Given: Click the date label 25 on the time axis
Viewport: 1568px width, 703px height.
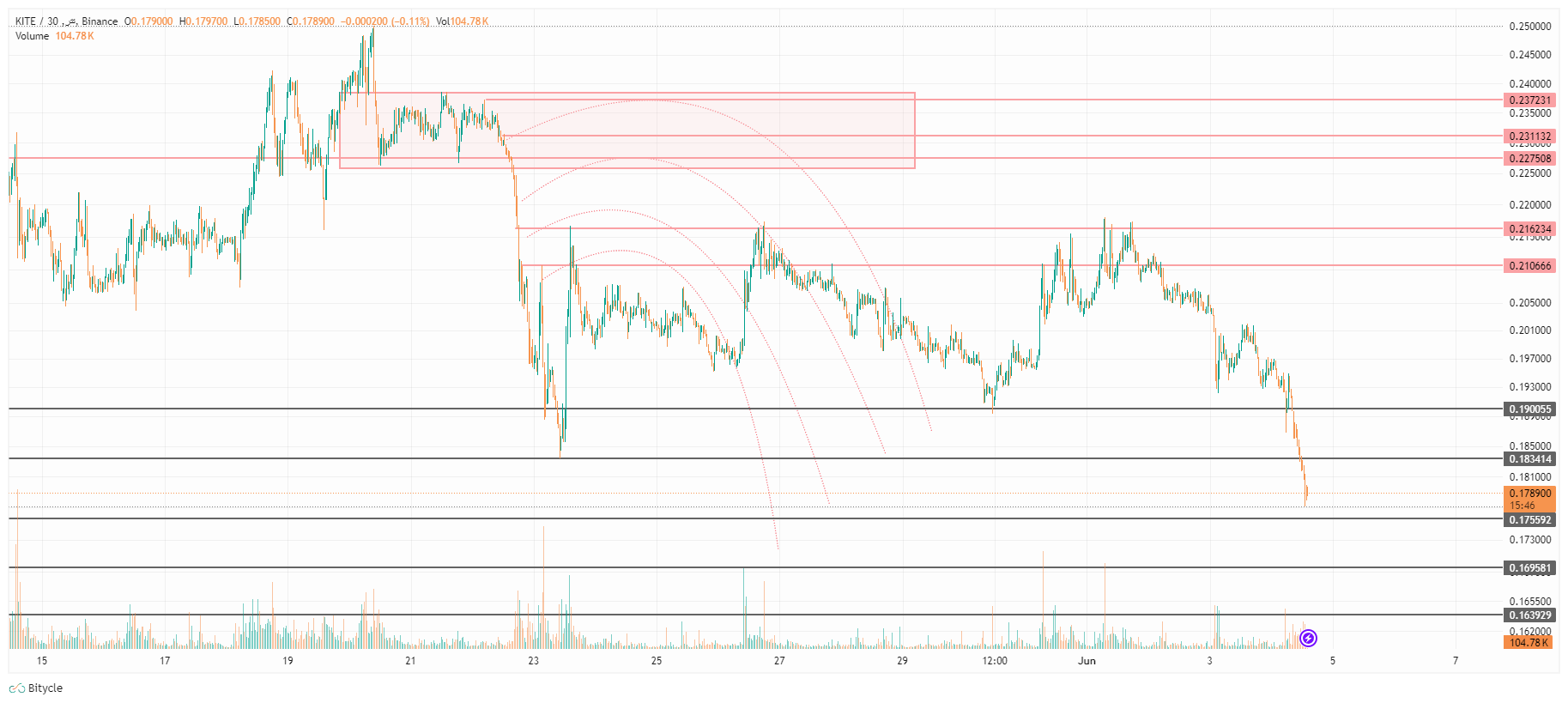Looking at the screenshot, I should pos(657,661).
